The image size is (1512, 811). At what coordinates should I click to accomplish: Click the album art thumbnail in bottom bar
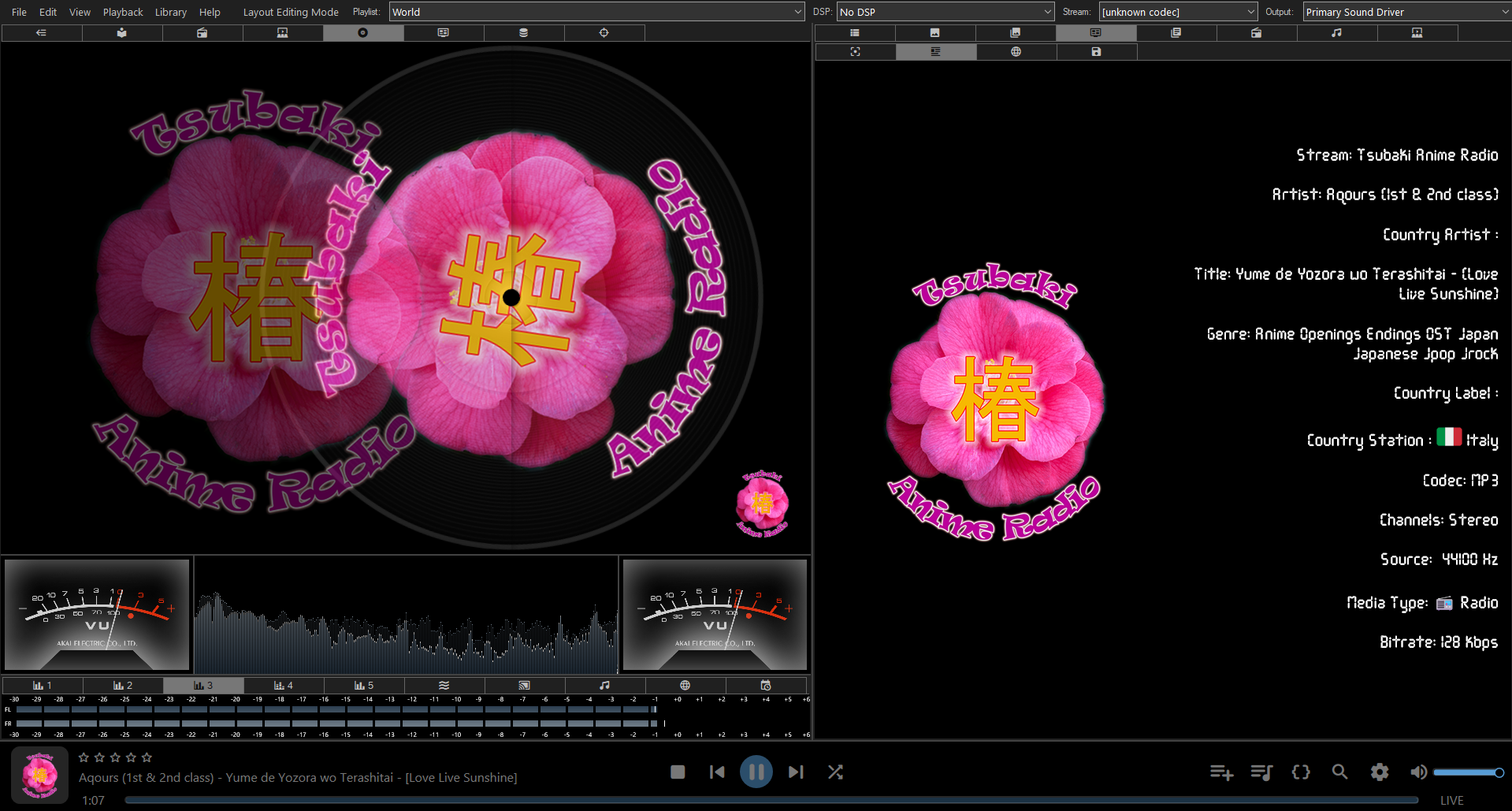(40, 775)
